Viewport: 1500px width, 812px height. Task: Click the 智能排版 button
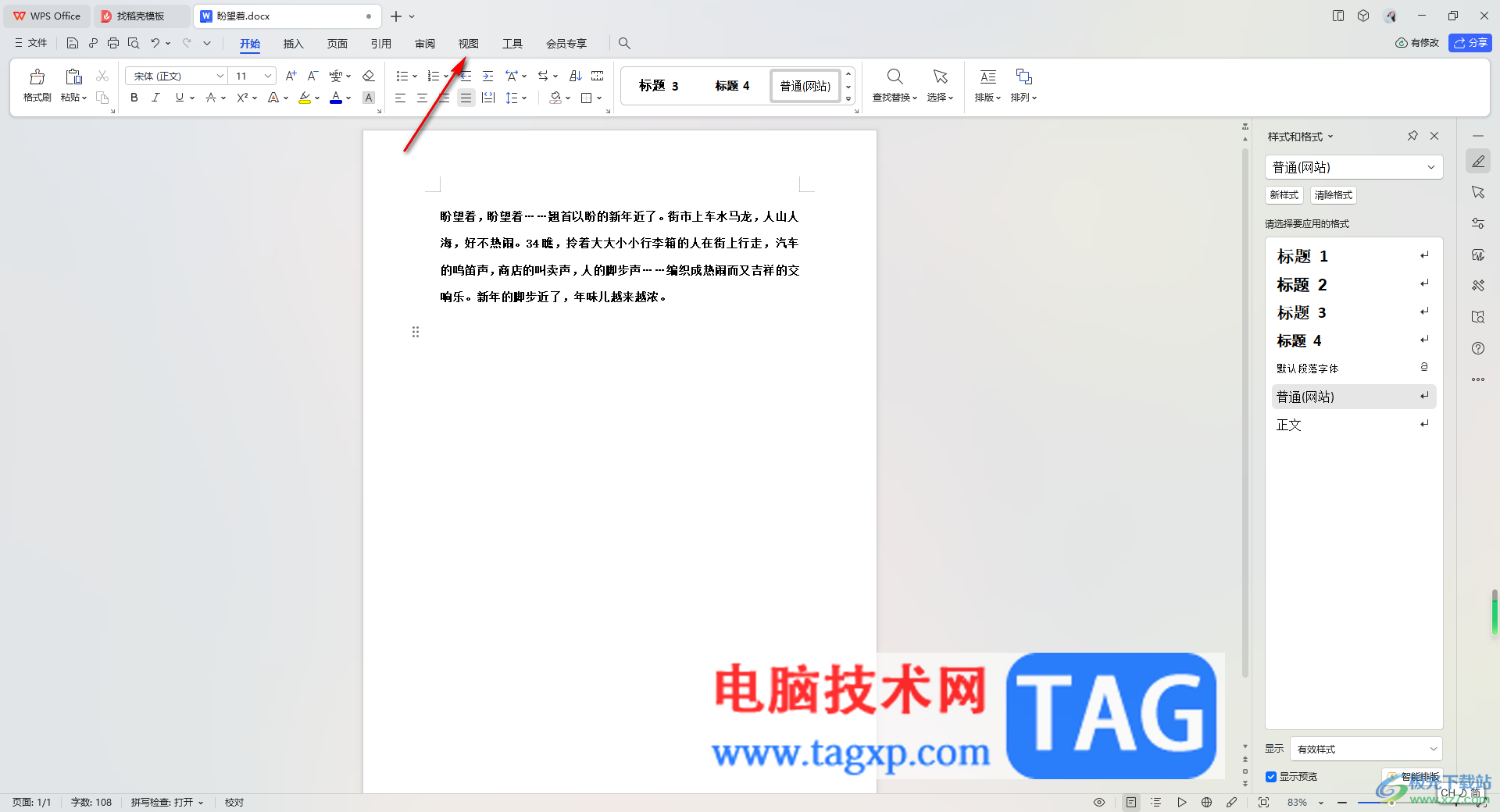(1413, 777)
